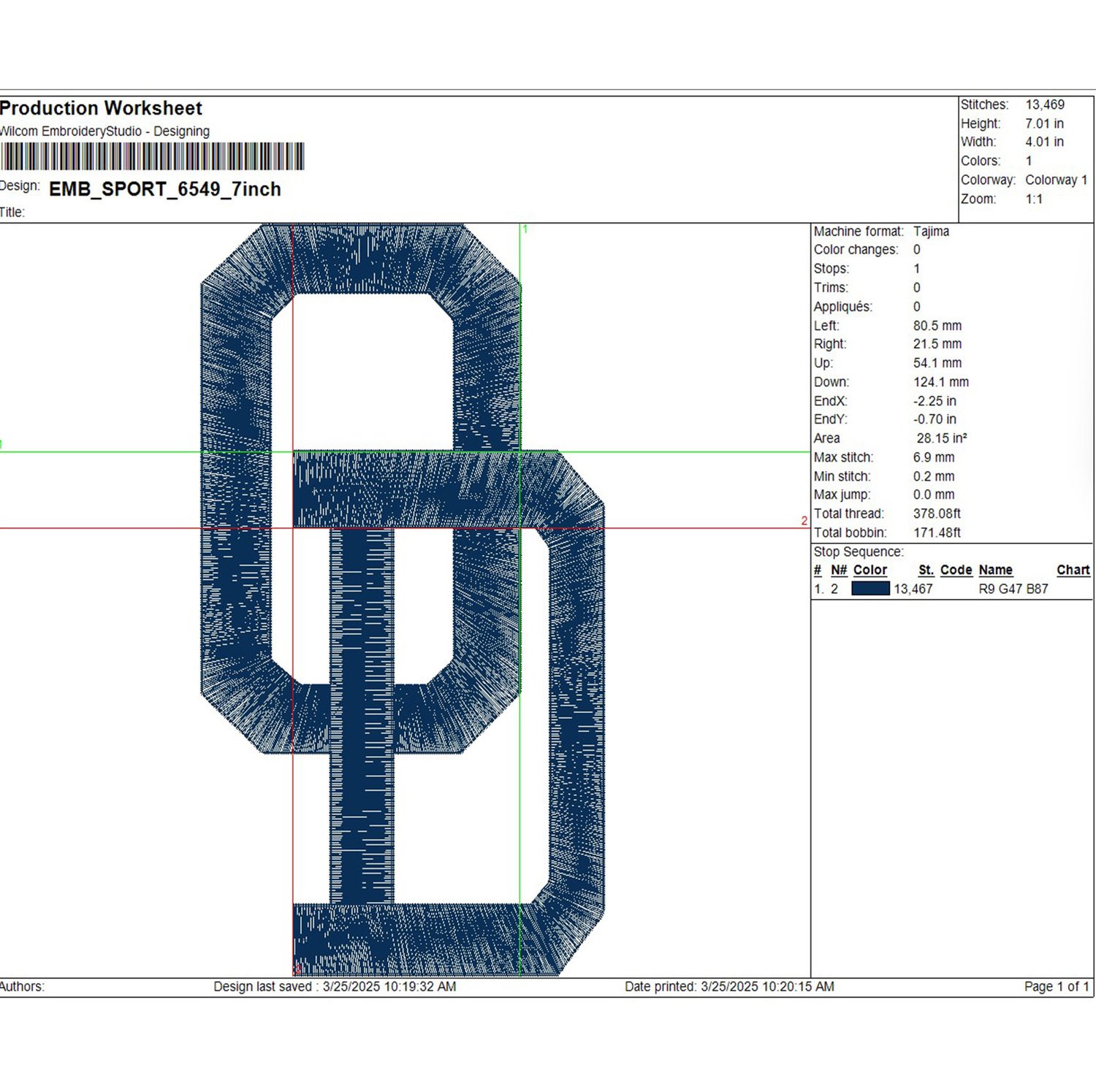Click the St. column header
Viewport: 1096px width, 1092px height.
coord(926,570)
